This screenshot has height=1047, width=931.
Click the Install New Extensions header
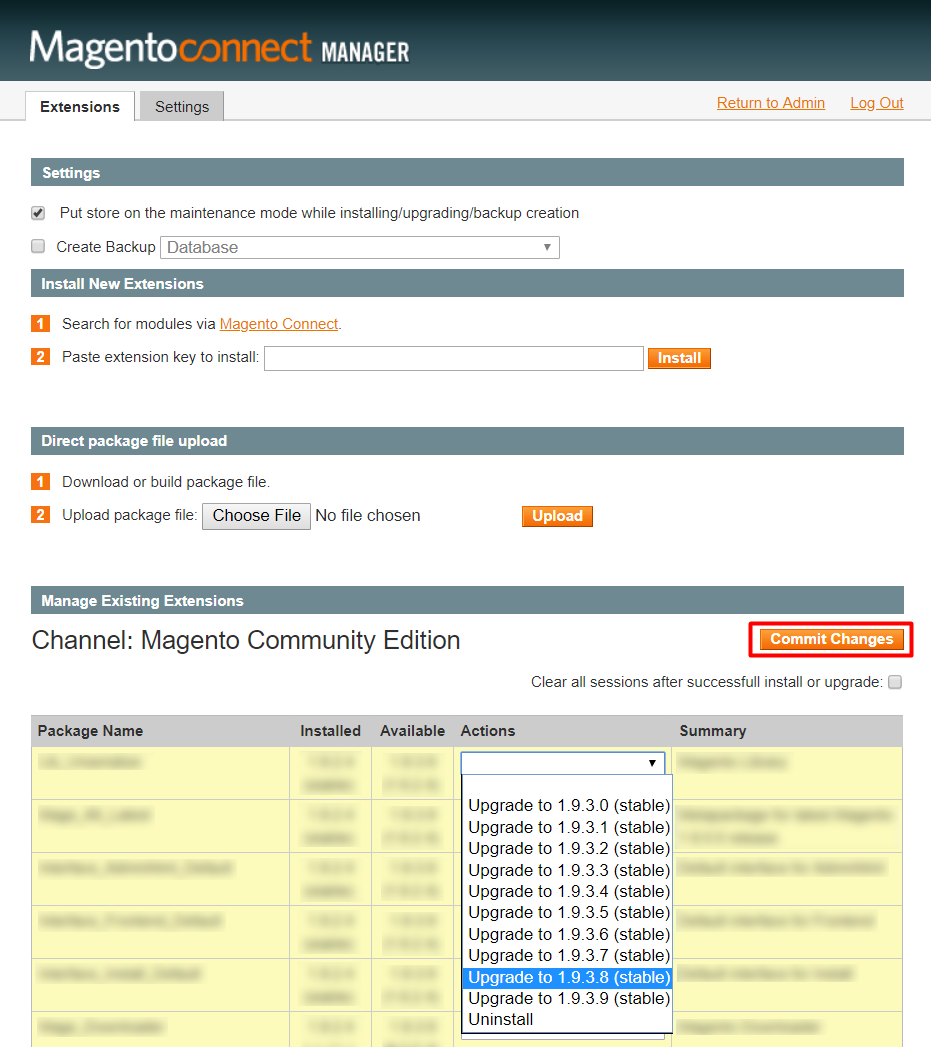[467, 283]
